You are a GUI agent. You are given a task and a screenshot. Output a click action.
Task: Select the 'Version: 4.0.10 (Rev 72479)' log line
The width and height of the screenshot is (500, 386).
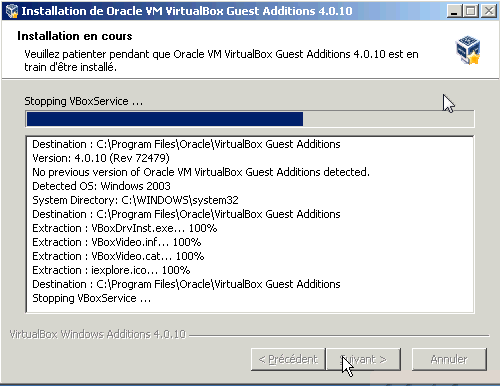pyautogui.click(x=101, y=158)
